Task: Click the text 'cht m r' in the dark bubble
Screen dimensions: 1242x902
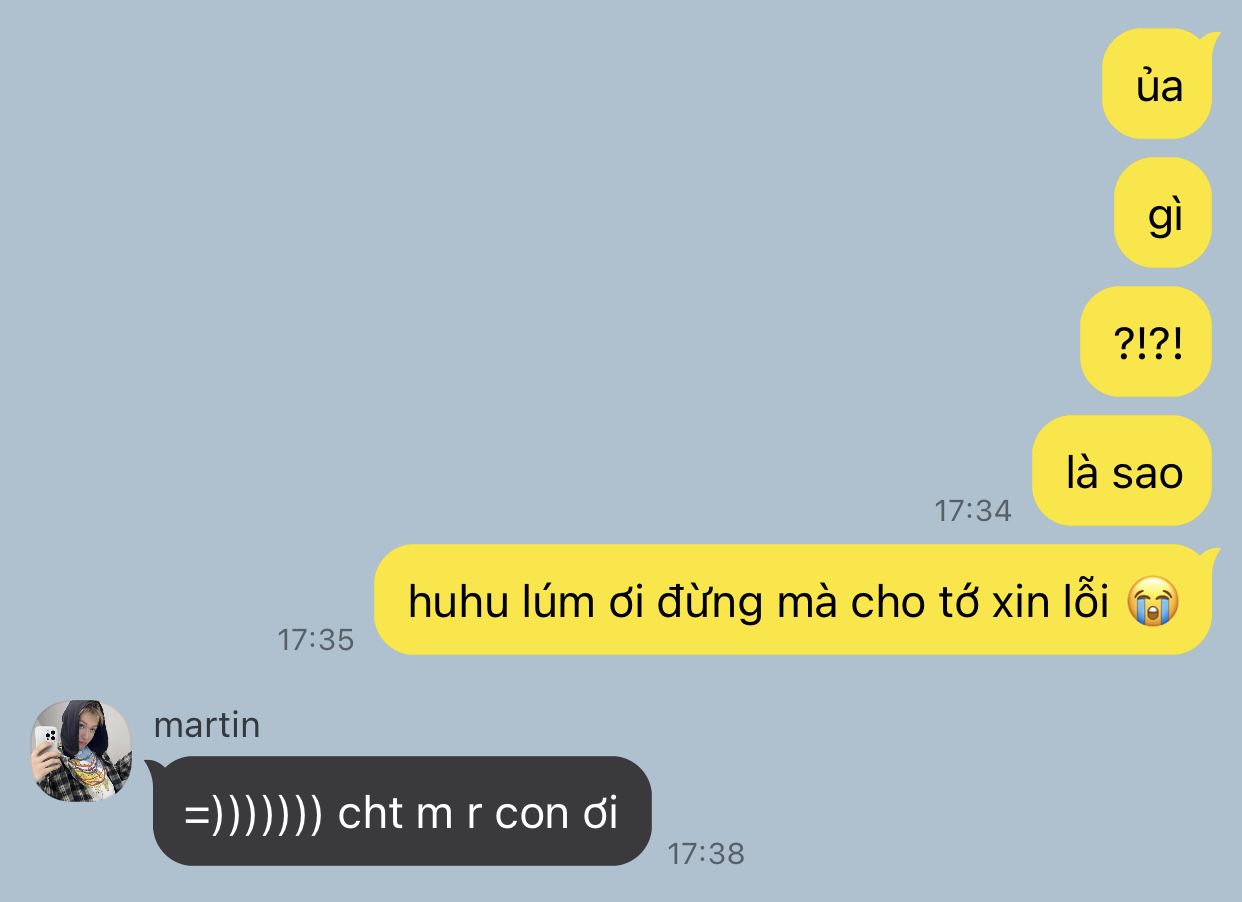Action: [x=410, y=814]
